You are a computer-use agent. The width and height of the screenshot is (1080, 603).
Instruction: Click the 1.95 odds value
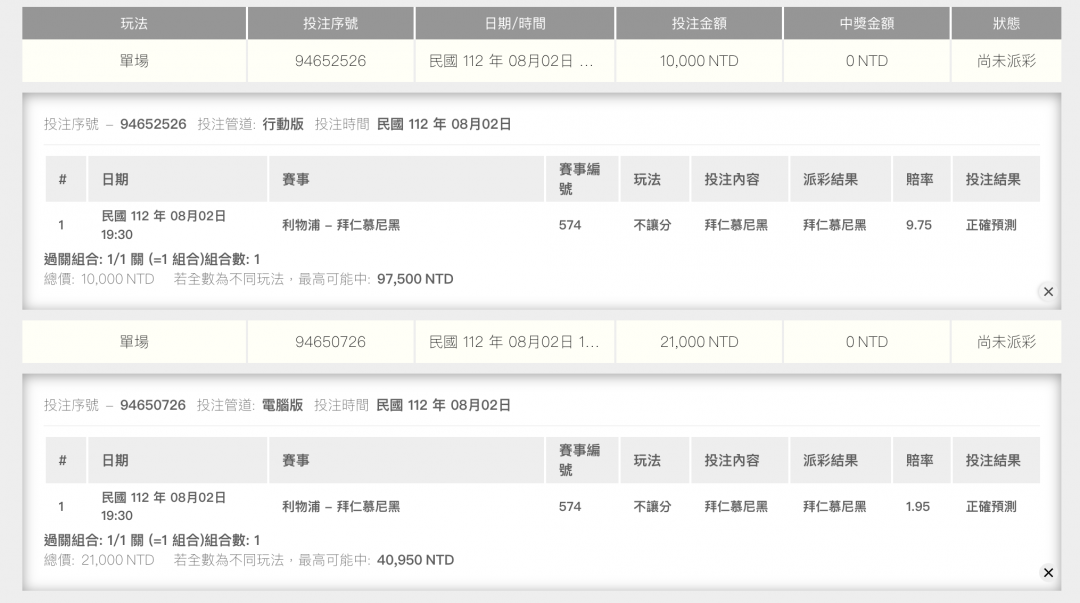point(918,507)
